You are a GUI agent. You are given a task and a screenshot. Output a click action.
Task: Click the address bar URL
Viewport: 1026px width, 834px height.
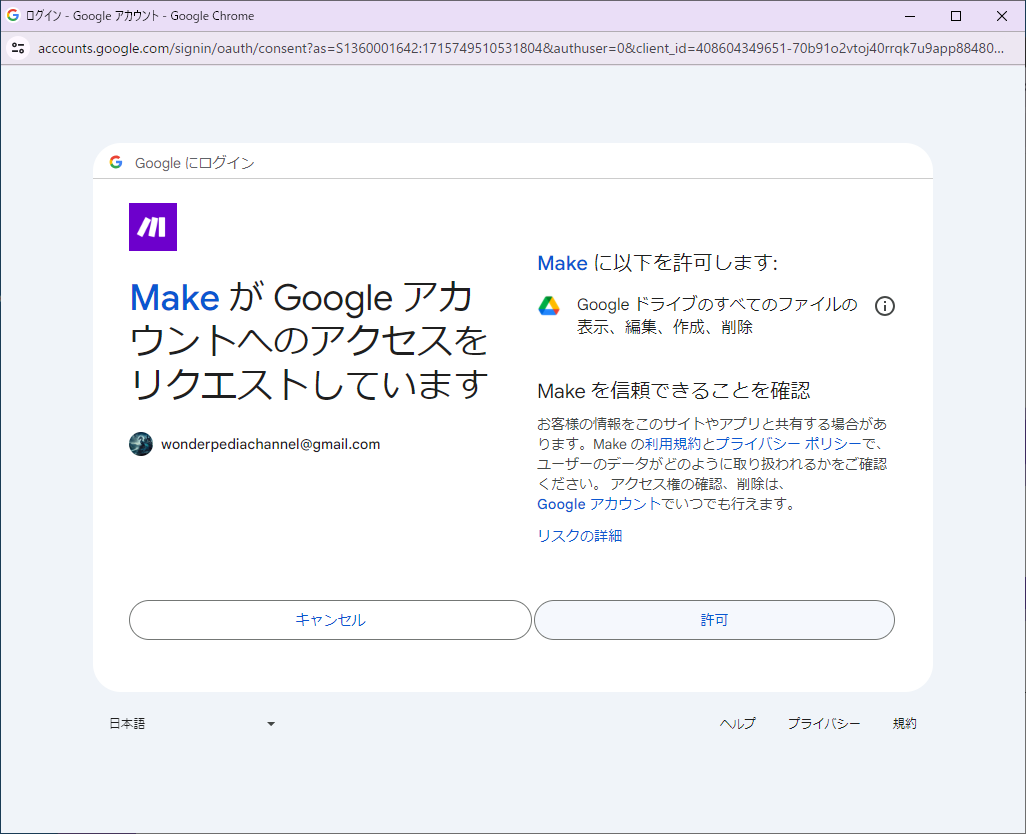coord(521,48)
